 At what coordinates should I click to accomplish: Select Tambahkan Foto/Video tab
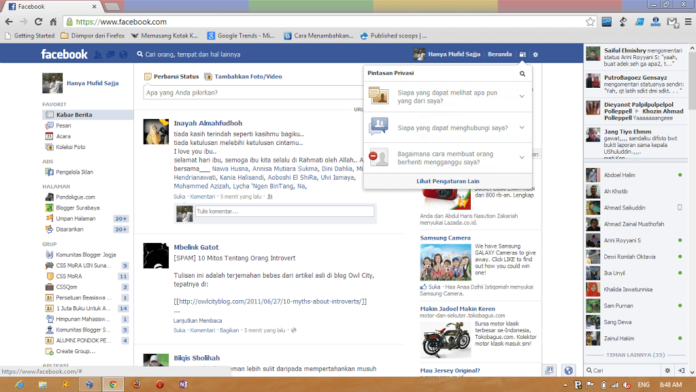(243, 76)
